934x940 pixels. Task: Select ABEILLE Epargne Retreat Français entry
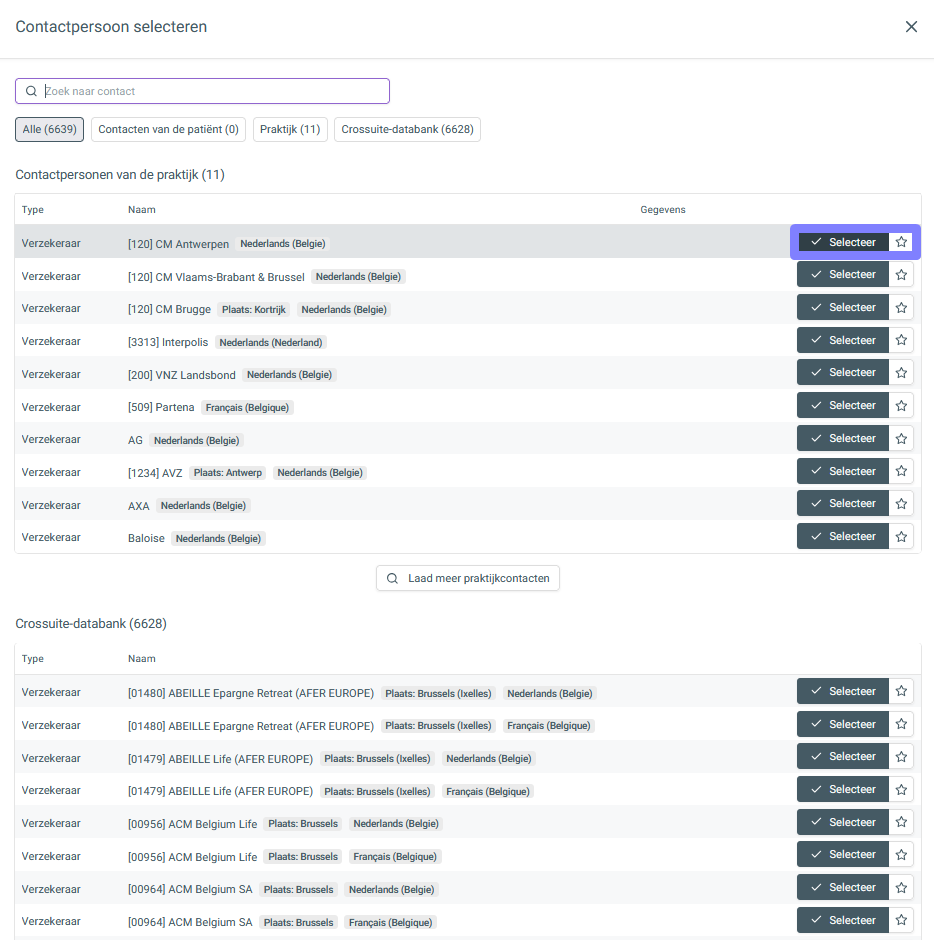click(843, 724)
